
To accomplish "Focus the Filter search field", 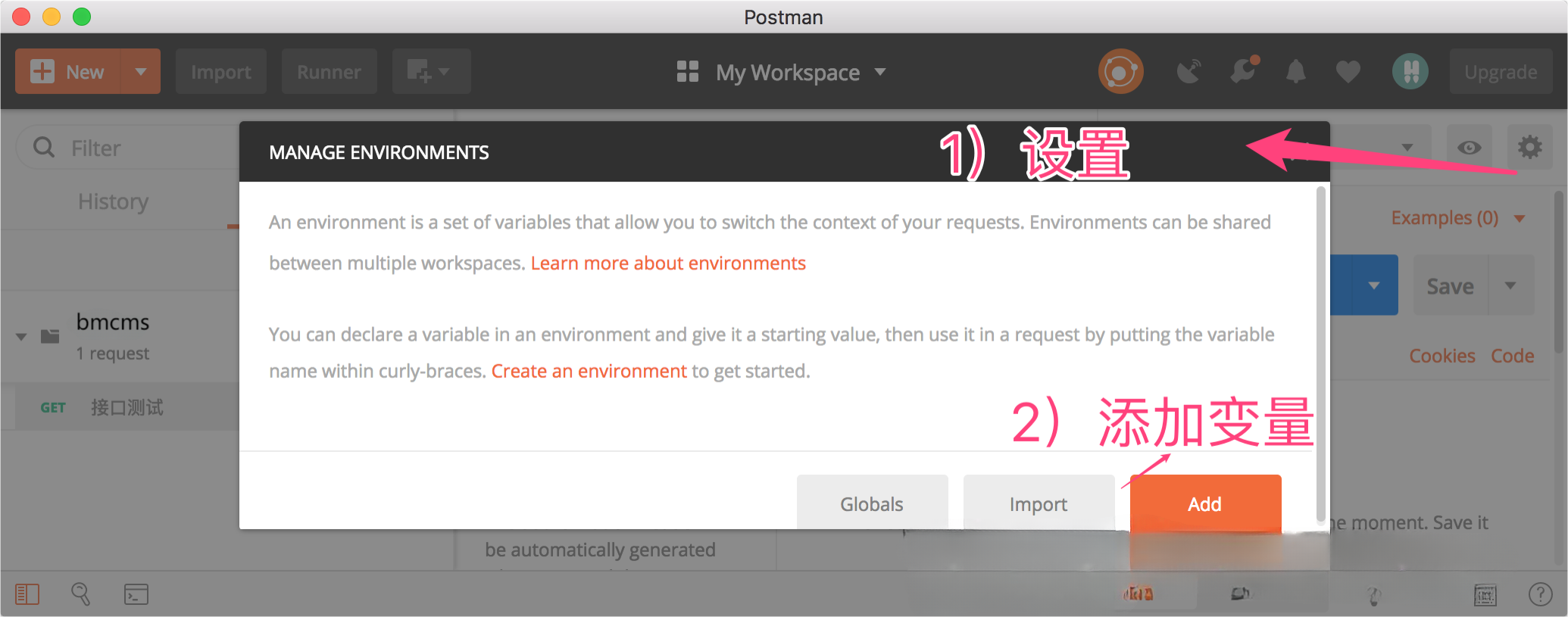I will pos(129,148).
